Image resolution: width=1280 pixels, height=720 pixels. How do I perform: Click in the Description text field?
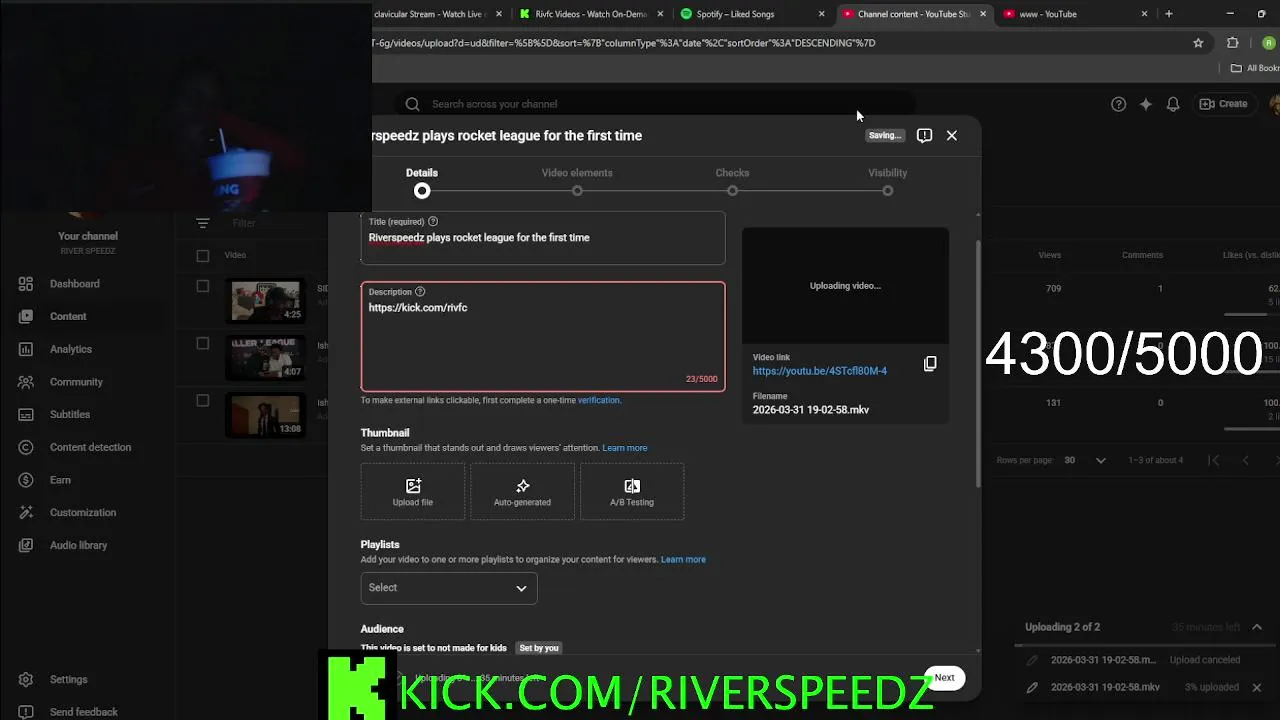[x=543, y=337]
